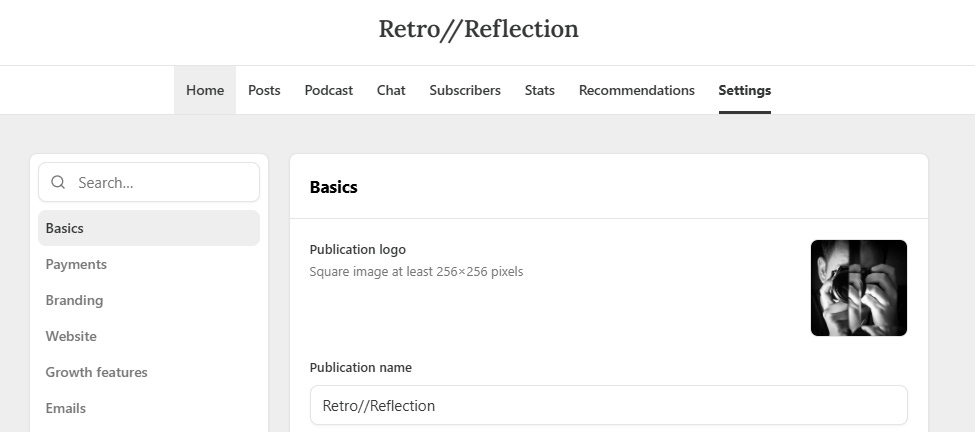The width and height of the screenshot is (975, 432).
Task: Open the Stats tab
Action: pyautogui.click(x=539, y=90)
